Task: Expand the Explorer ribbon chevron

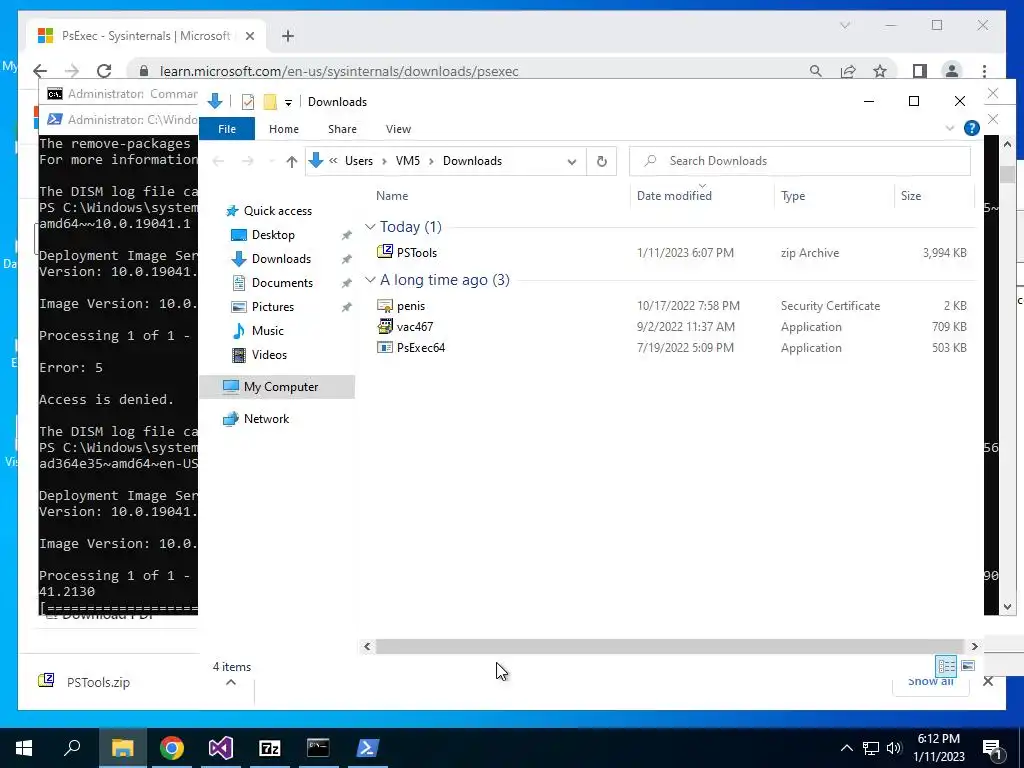Action: click(950, 129)
